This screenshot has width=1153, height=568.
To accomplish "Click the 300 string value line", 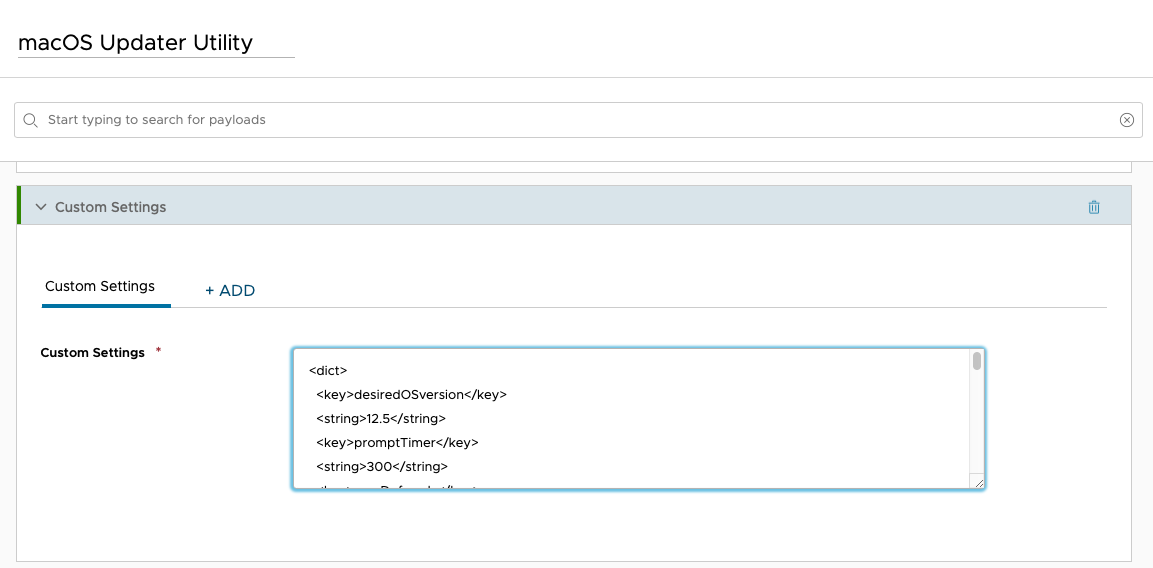I will [x=382, y=466].
